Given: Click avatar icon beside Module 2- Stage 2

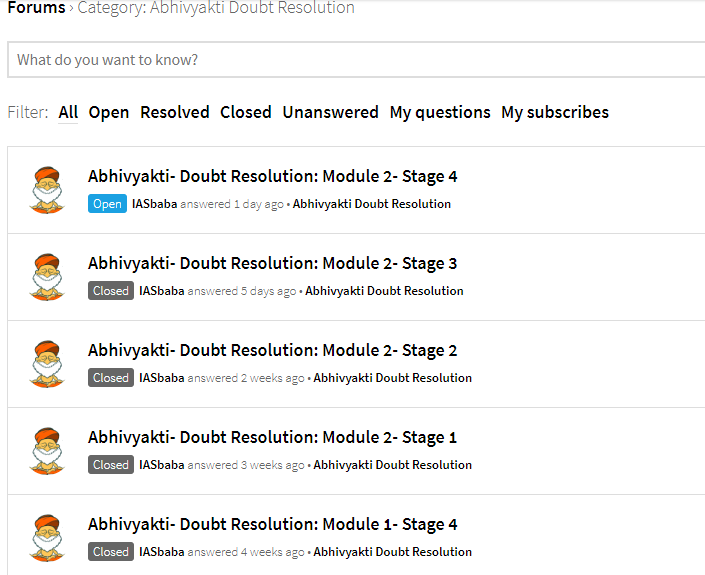Looking at the screenshot, I should point(47,364).
